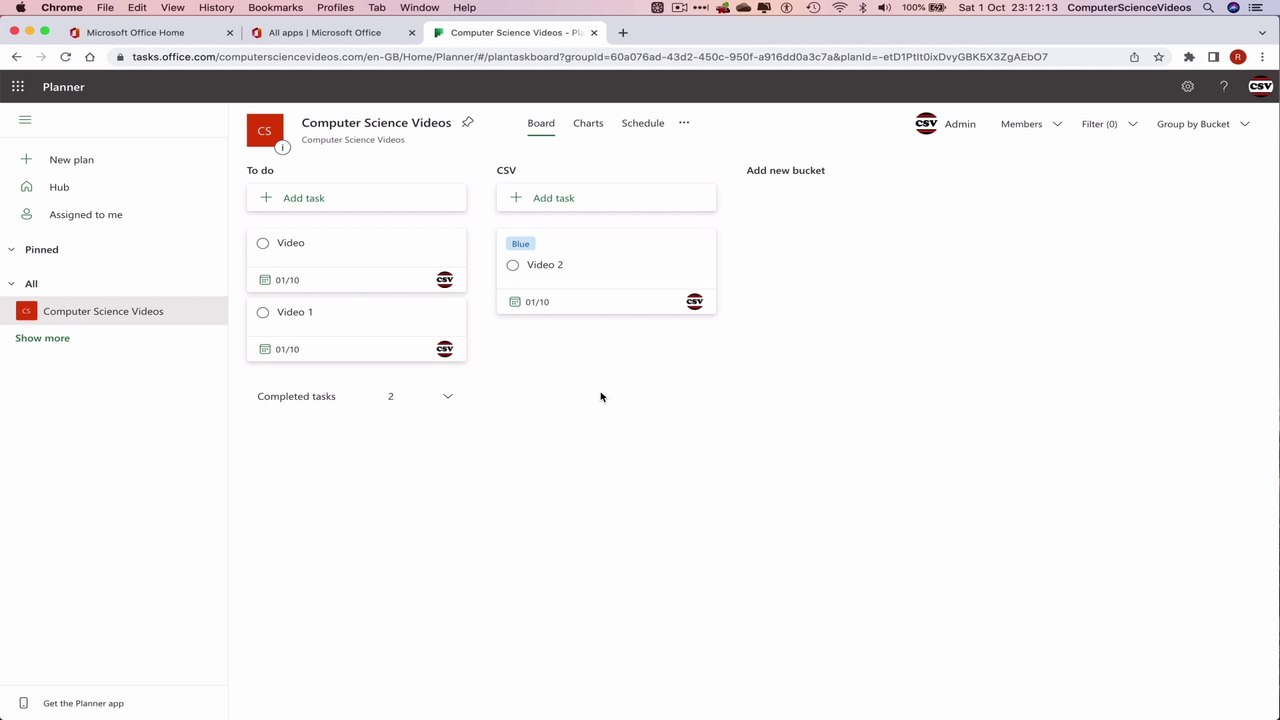This screenshot has width=1280, height=720.
Task: Open plan info icon under CS logo
Action: [282, 147]
